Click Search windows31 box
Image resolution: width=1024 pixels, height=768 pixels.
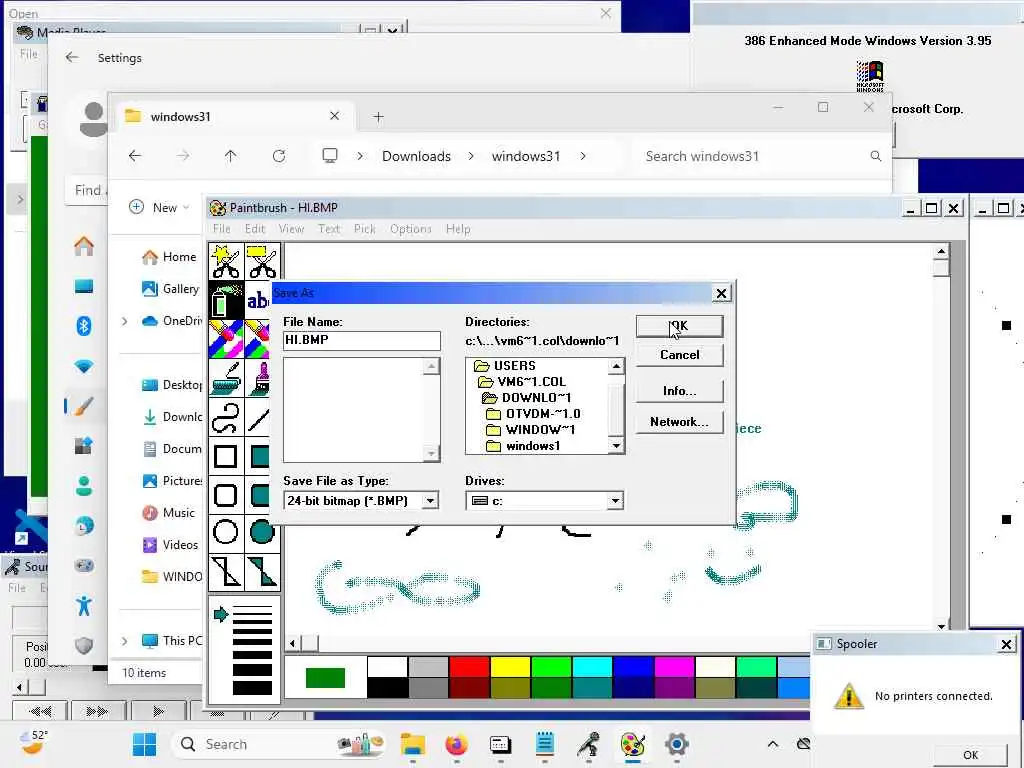(x=761, y=156)
